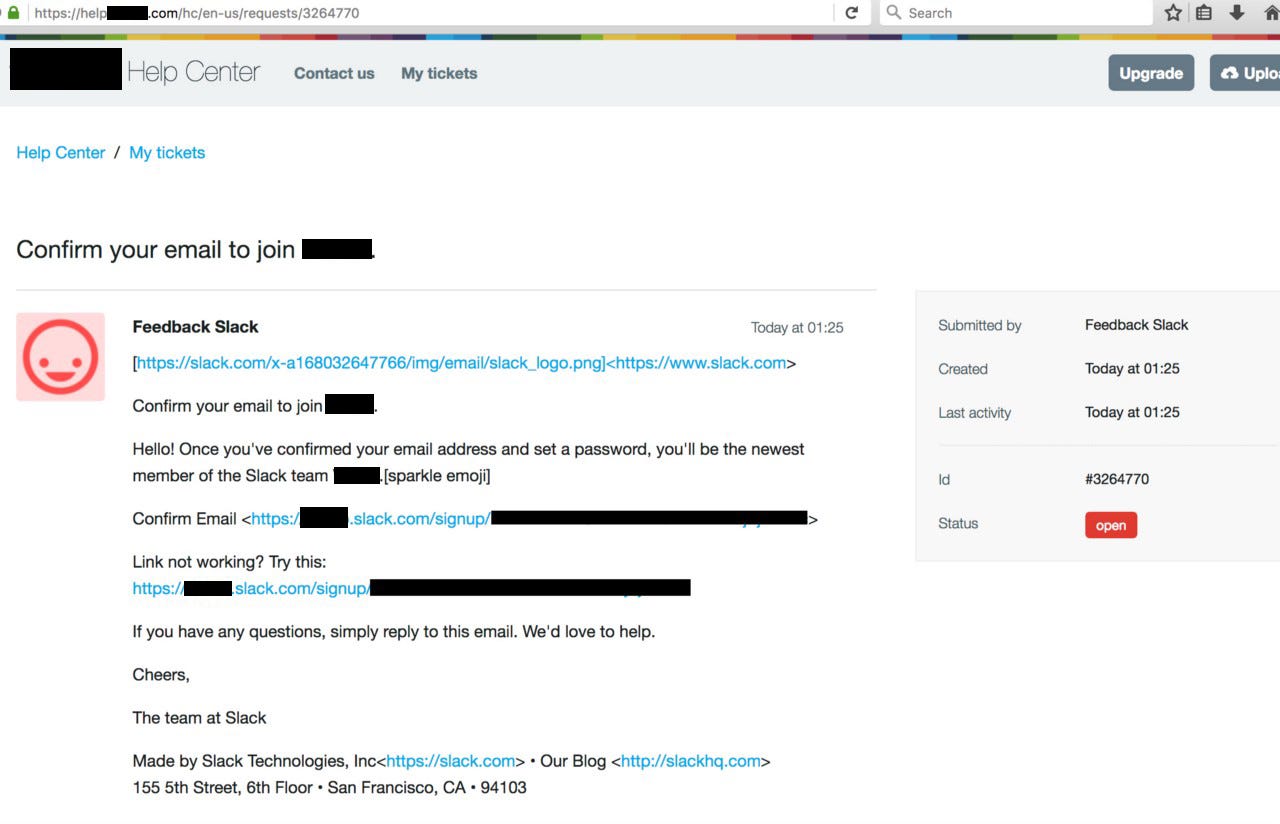Screen dimensions: 1280x824
Task: Open the 'Link not working' alternate signup URL
Action: tap(411, 589)
